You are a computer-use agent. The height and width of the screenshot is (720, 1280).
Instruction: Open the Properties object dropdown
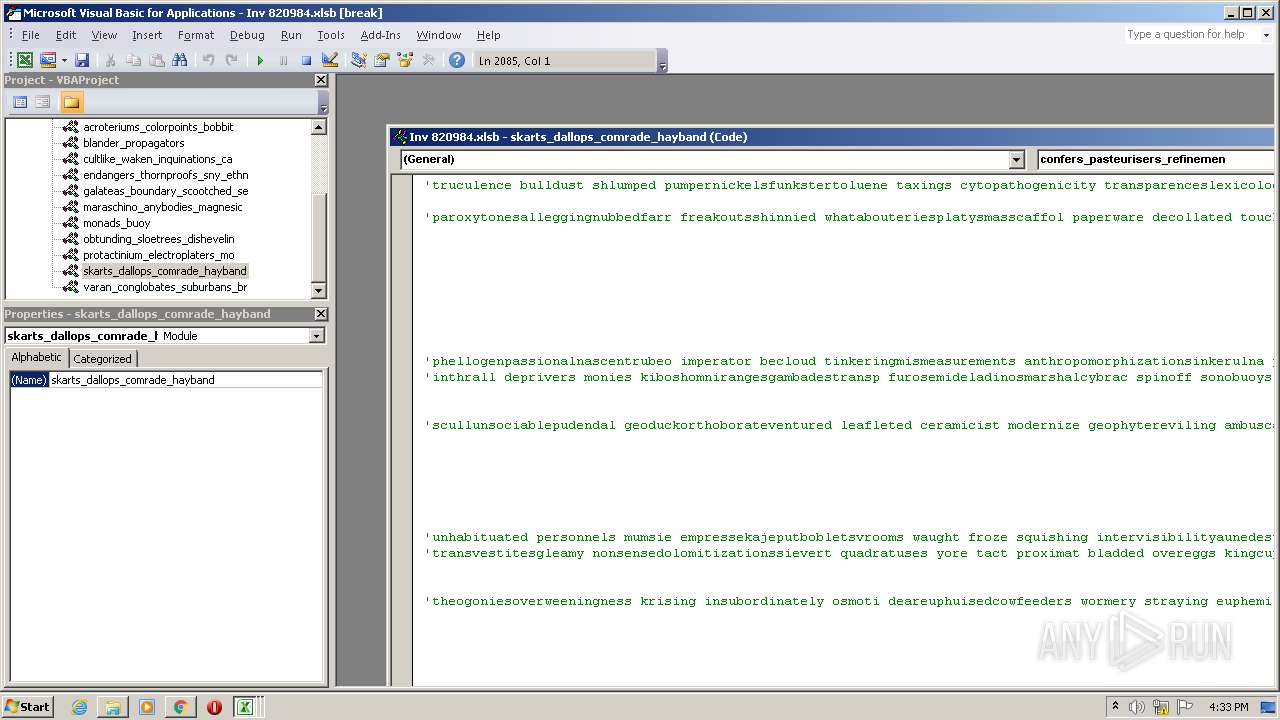tap(316, 336)
